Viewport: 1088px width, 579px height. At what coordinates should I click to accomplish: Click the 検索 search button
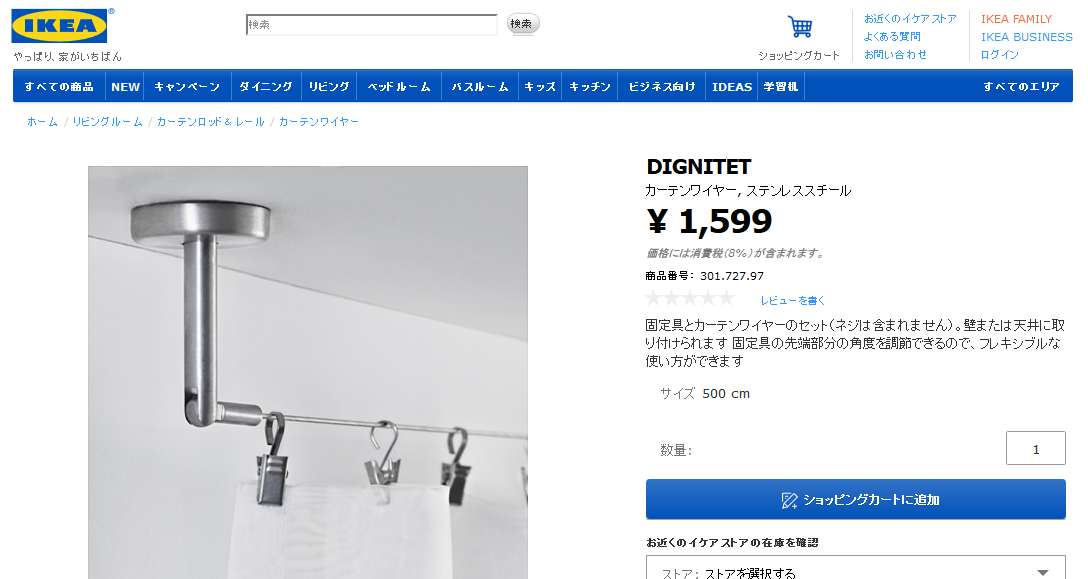click(x=522, y=24)
